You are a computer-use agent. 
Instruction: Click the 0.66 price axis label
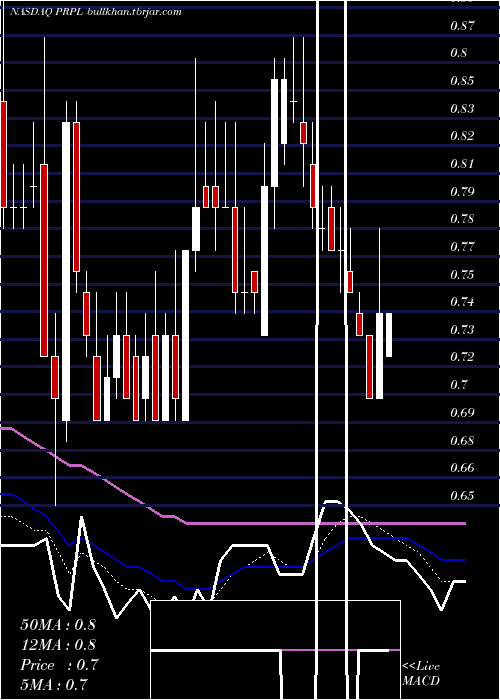(x=462, y=468)
